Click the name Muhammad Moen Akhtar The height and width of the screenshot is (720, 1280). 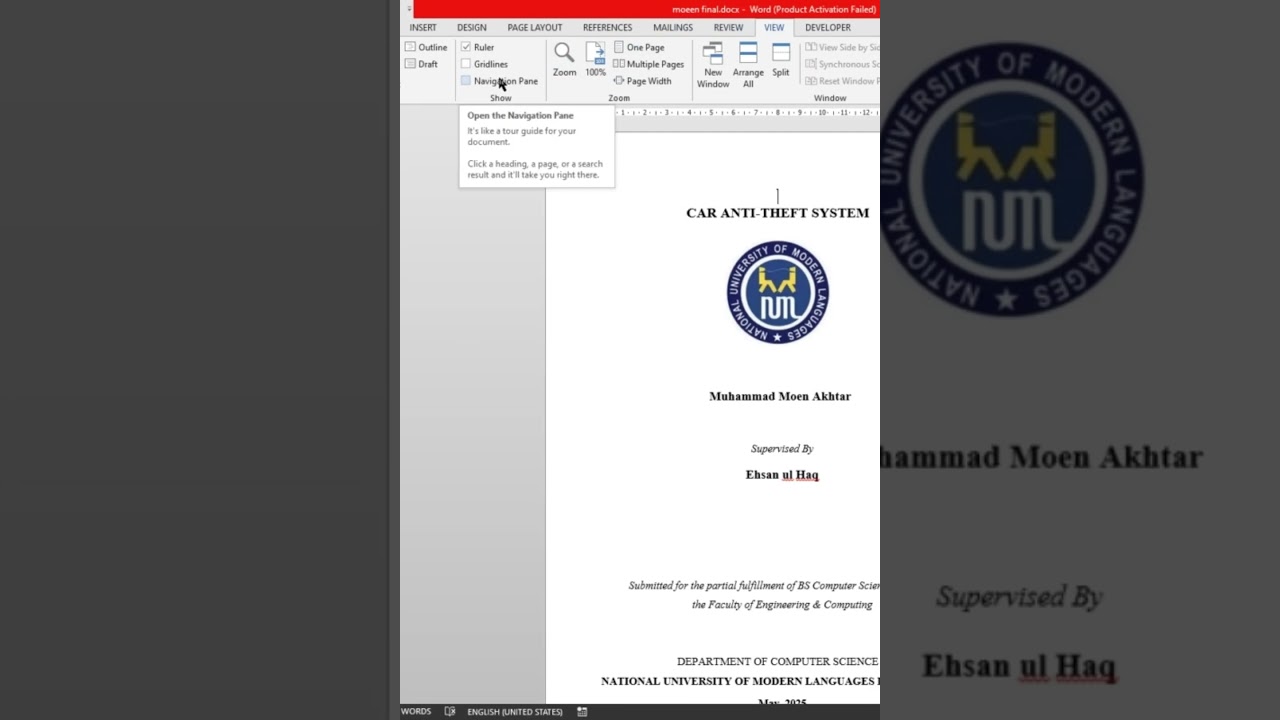(x=780, y=396)
